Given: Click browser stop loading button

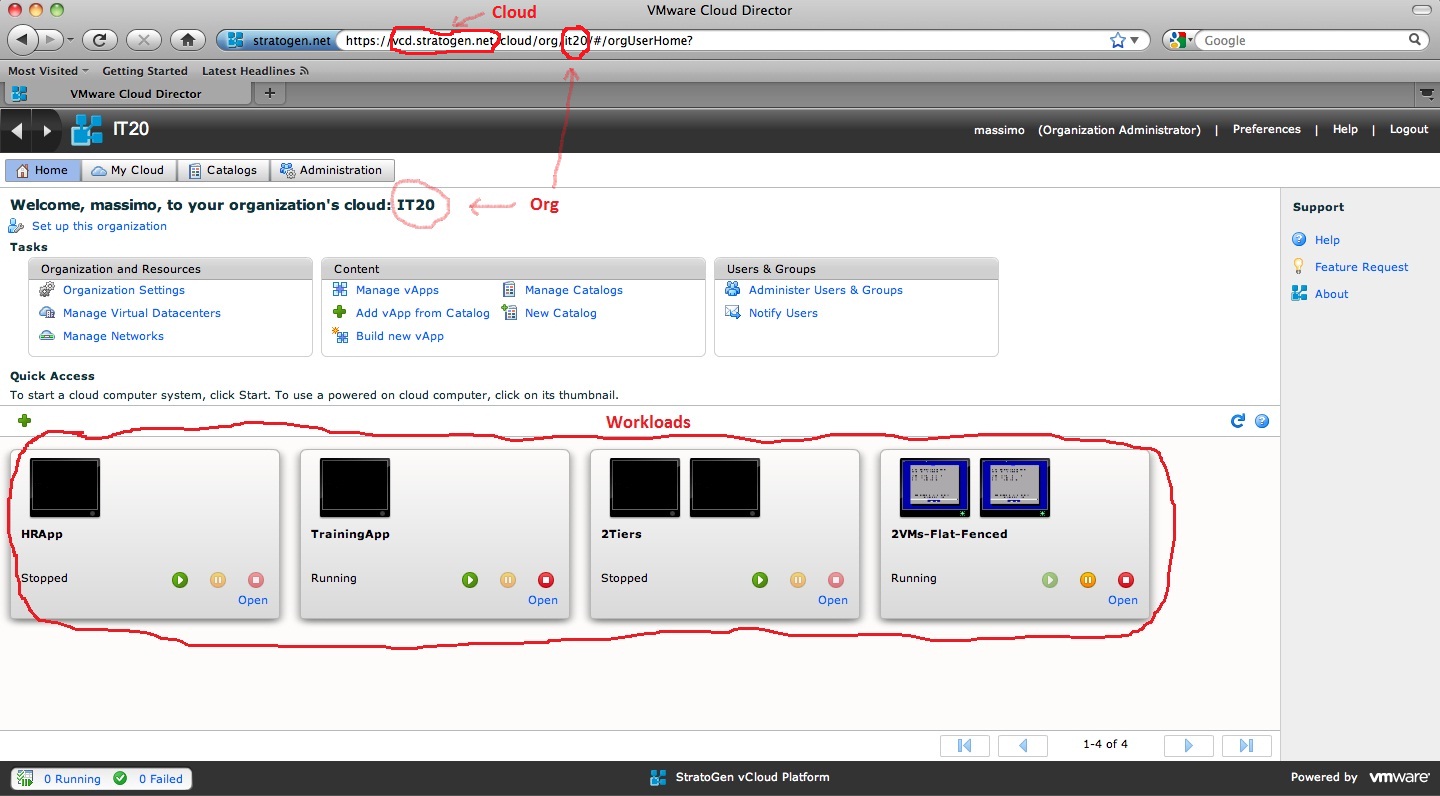Looking at the screenshot, I should point(144,40).
